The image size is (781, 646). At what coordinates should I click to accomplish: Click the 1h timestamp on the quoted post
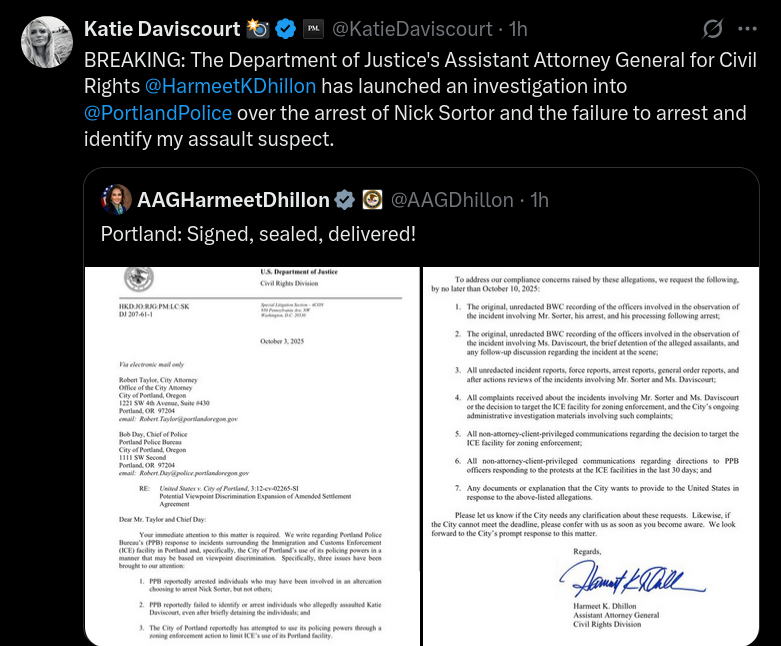pyautogui.click(x=539, y=200)
